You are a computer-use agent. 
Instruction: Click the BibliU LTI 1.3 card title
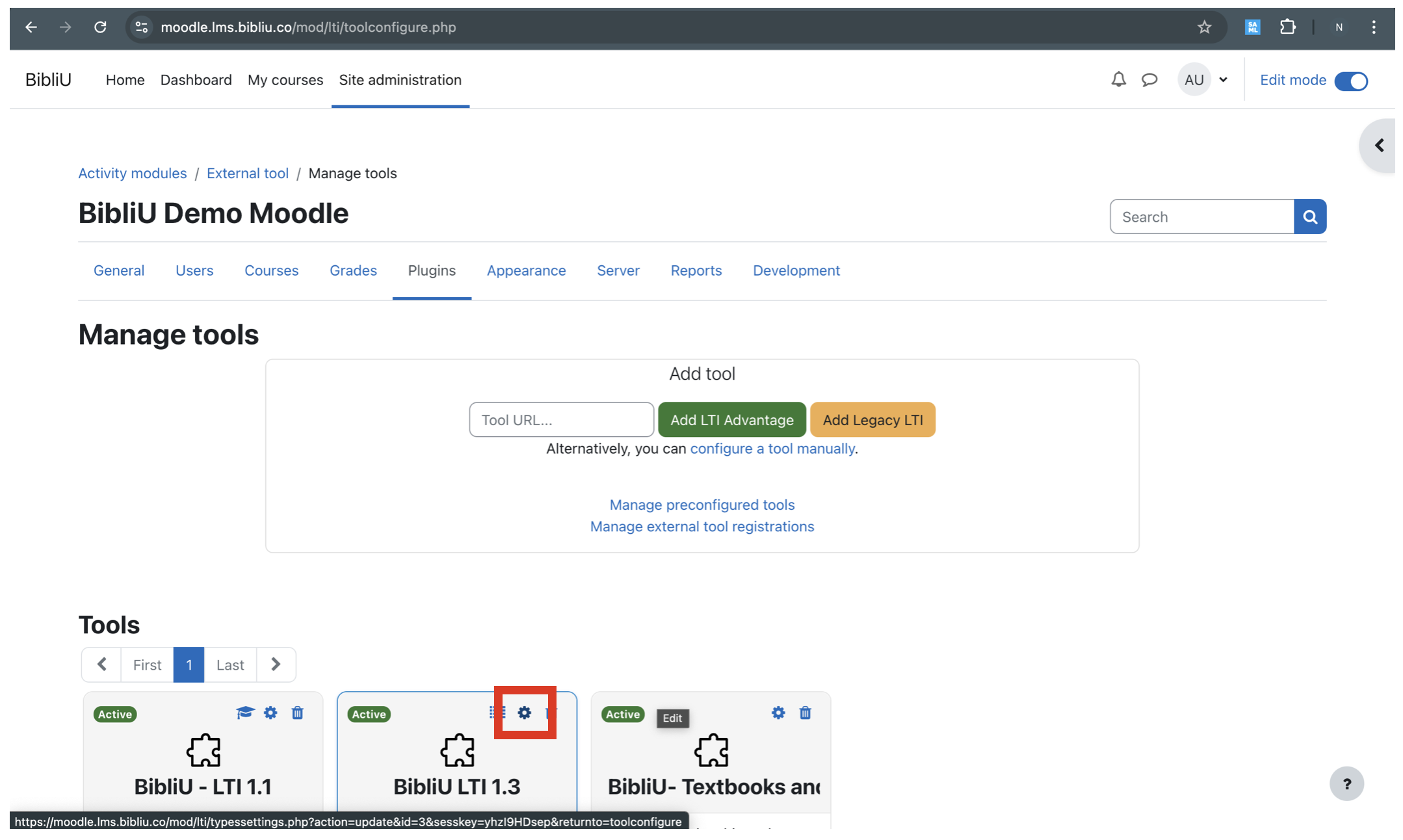click(x=457, y=787)
